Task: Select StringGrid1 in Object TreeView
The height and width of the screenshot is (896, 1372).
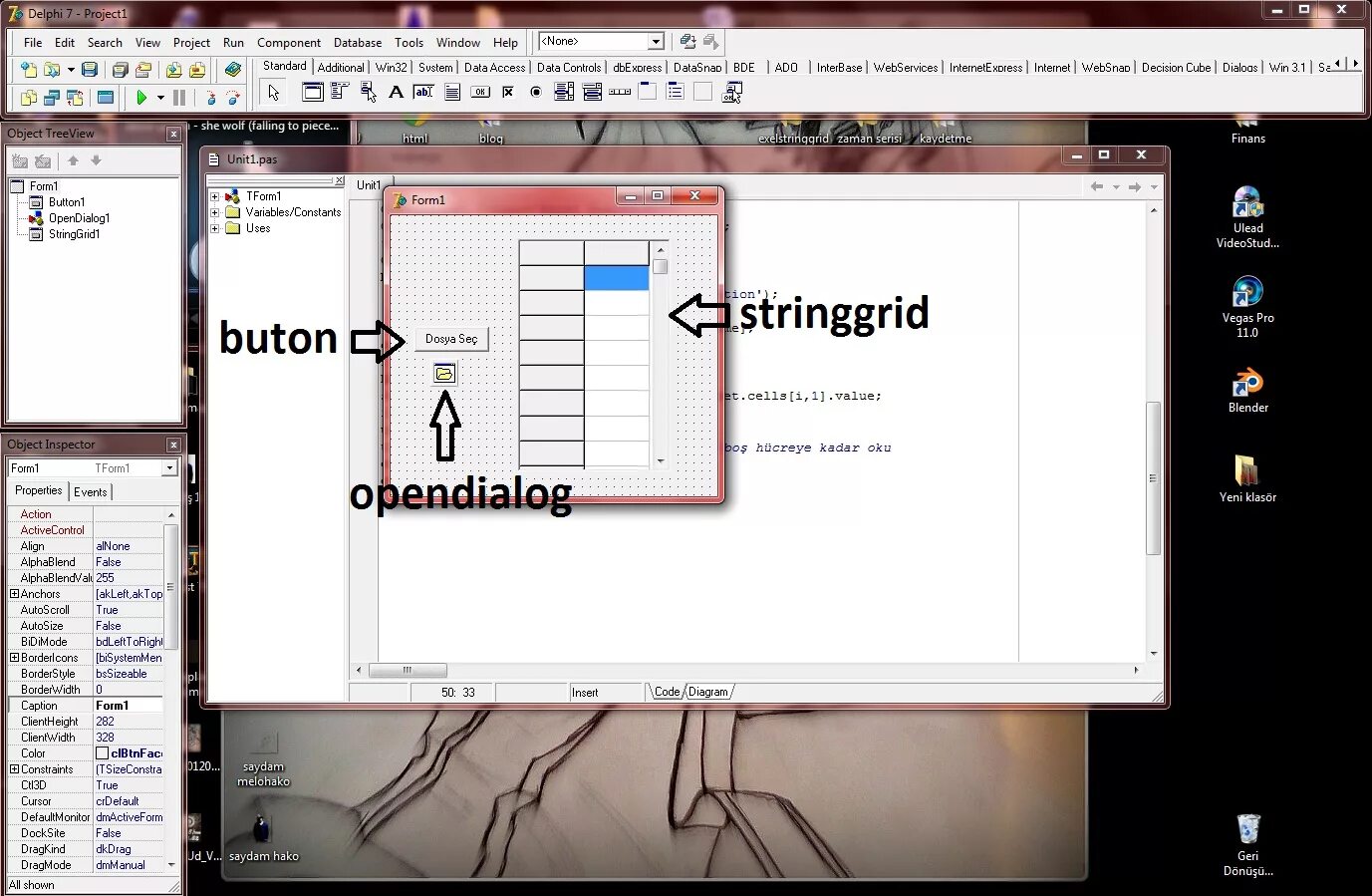Action: (x=74, y=234)
